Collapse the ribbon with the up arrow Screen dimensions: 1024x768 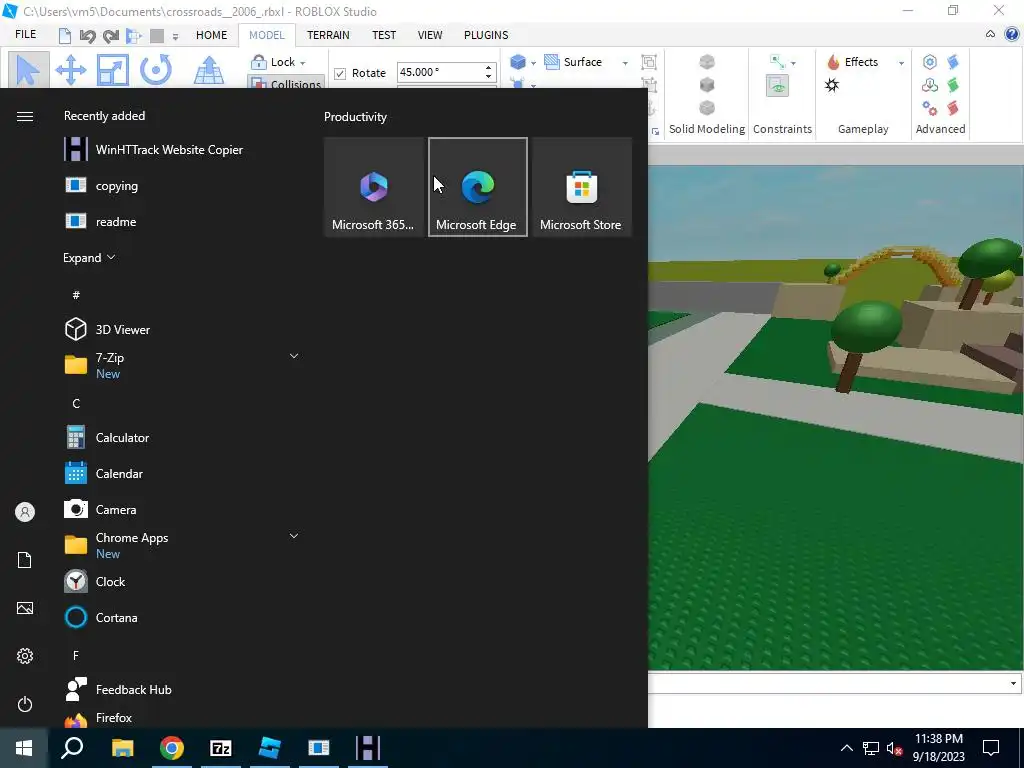[991, 35]
